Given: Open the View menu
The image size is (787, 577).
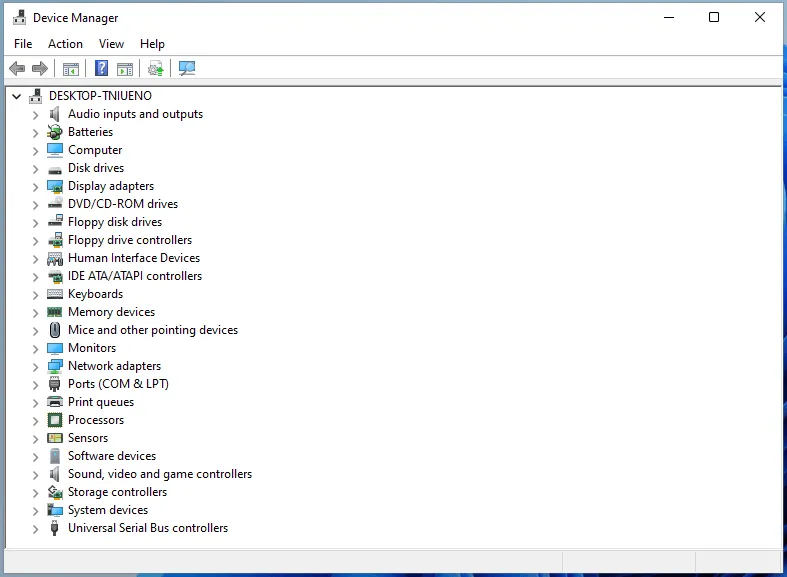Looking at the screenshot, I should [x=111, y=44].
